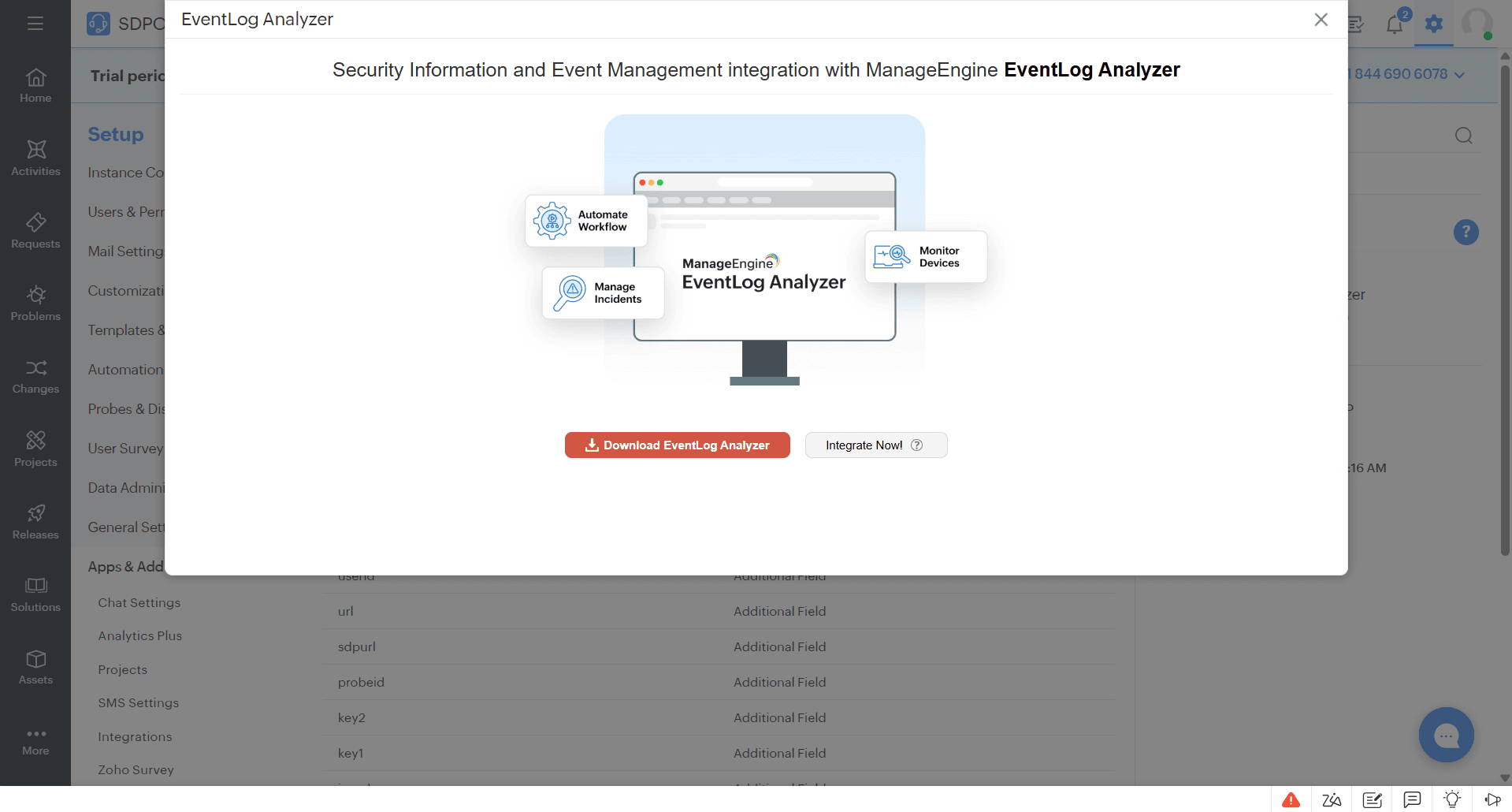1512x812 pixels.
Task: Click Download EventLog Analyzer button
Action: (678, 445)
